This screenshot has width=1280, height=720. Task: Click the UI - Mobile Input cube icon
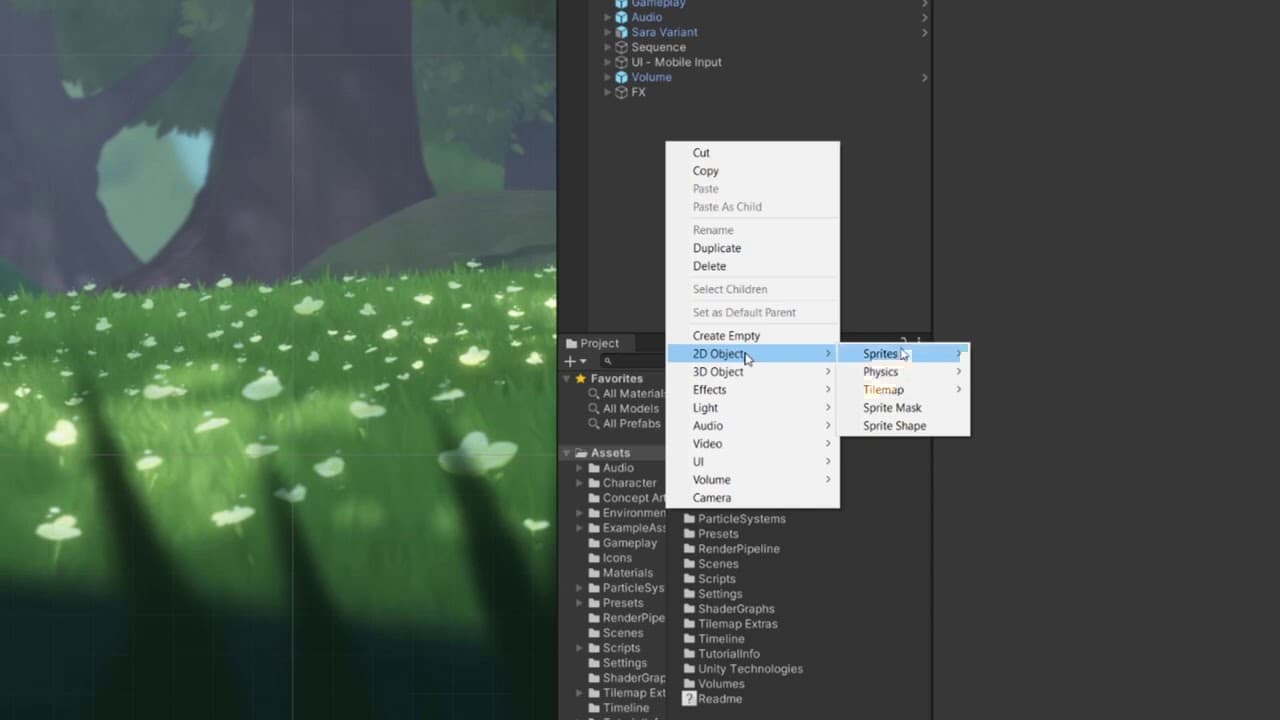(621, 62)
